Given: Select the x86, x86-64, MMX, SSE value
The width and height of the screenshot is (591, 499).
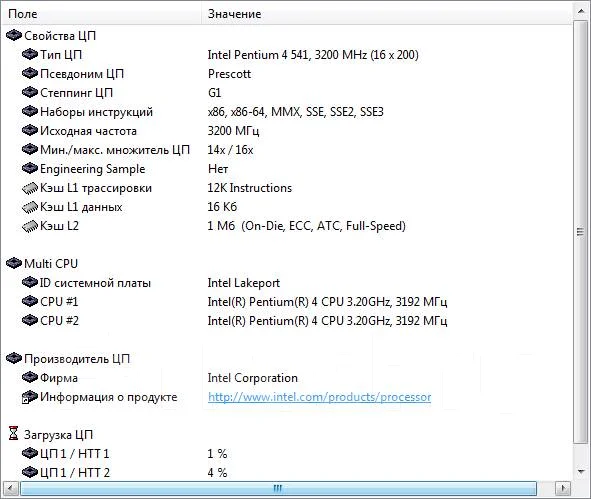Looking at the screenshot, I should tap(296, 112).
